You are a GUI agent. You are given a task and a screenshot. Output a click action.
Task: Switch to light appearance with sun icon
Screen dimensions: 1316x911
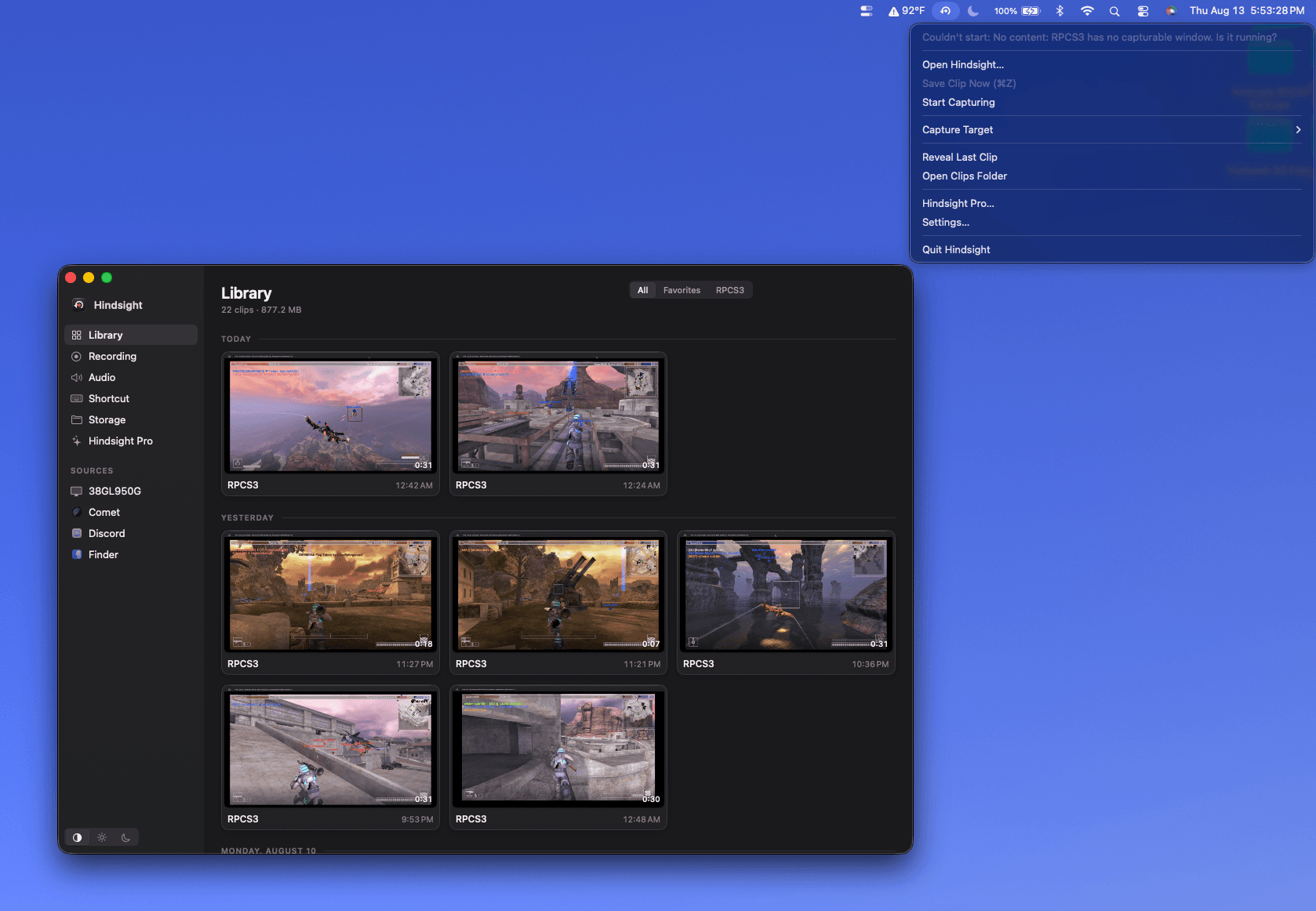click(102, 837)
